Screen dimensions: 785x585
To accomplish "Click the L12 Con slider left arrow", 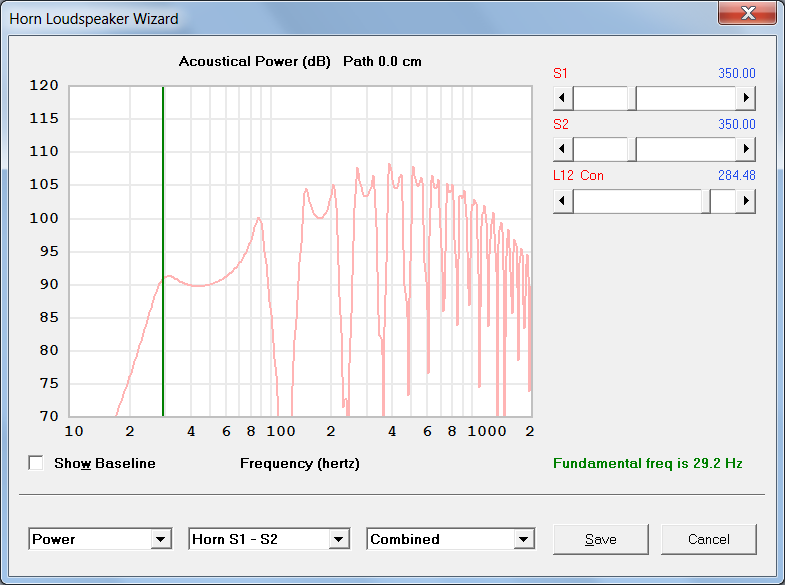I will (563, 201).
